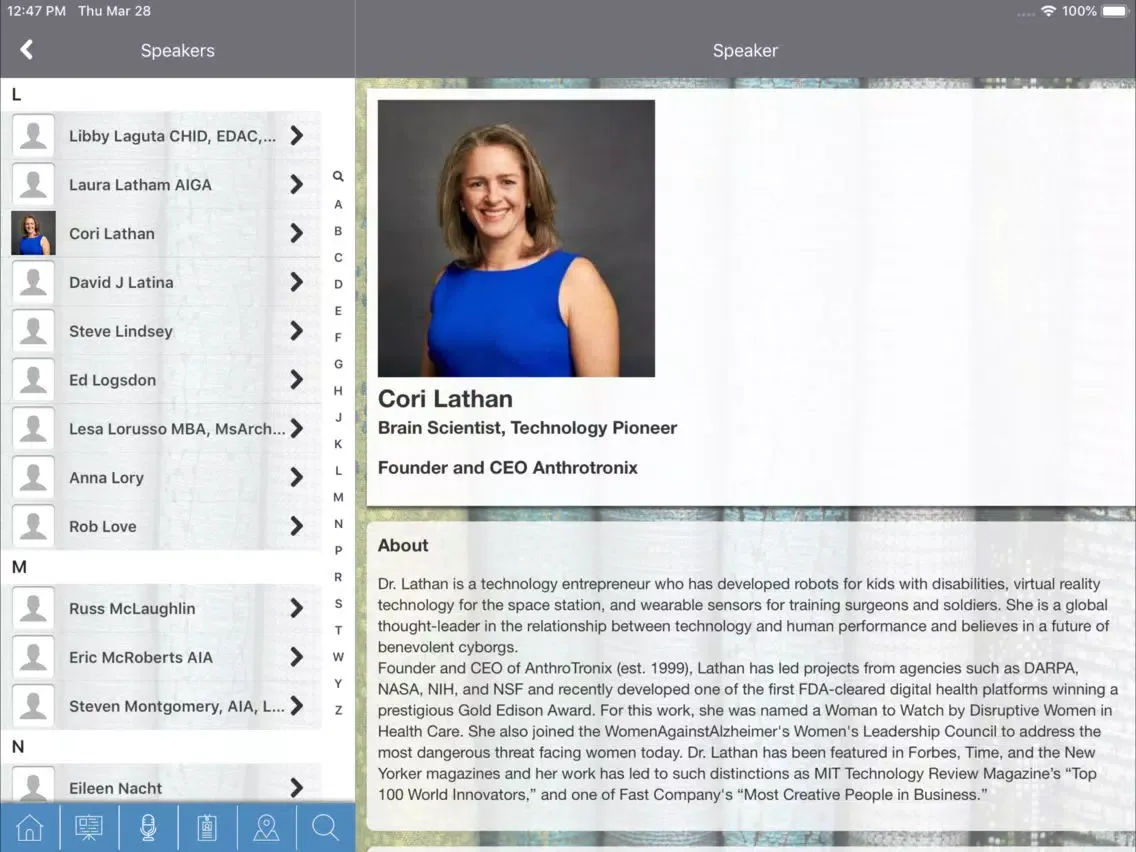
Task: Jump to letter P in the index
Action: click(x=338, y=551)
